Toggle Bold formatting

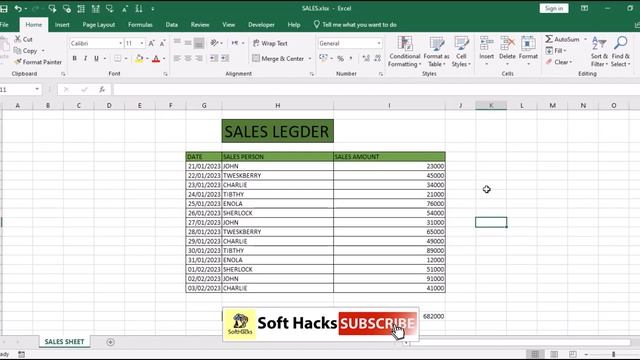[74, 58]
